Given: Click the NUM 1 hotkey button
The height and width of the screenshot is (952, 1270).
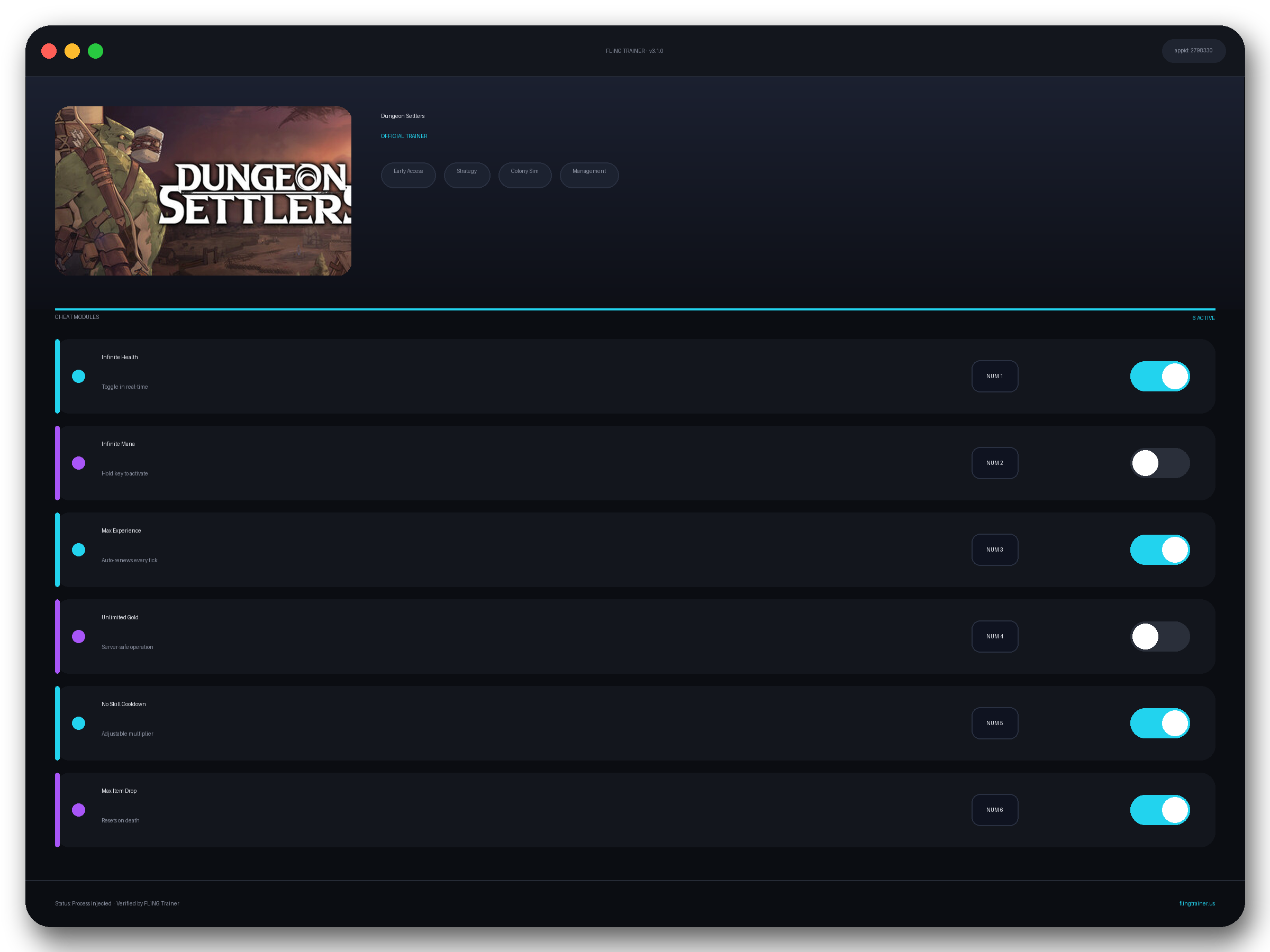Looking at the screenshot, I should (x=994, y=377).
